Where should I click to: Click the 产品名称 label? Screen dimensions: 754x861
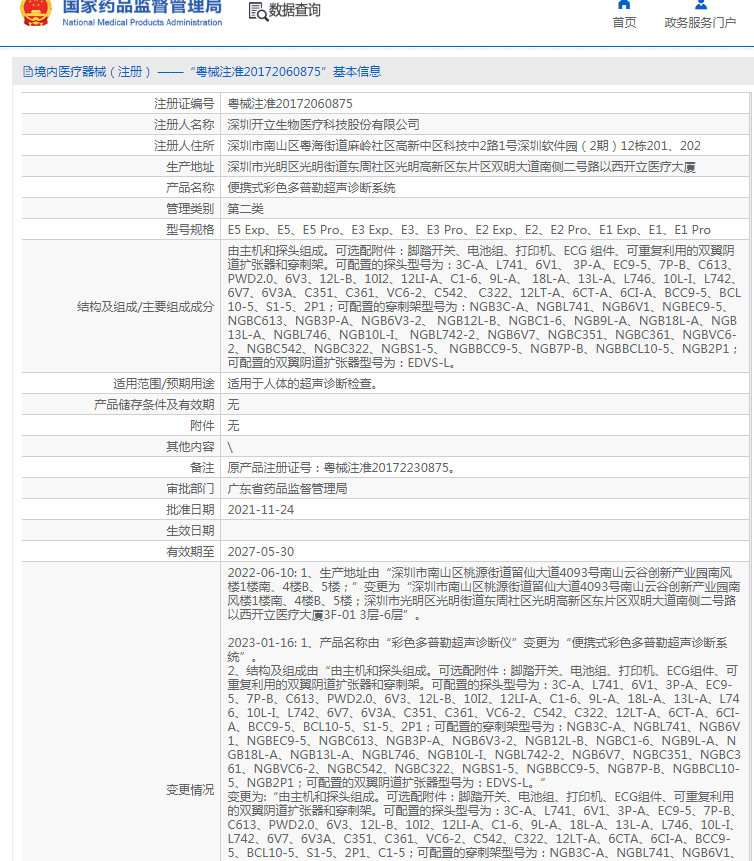click(190, 188)
